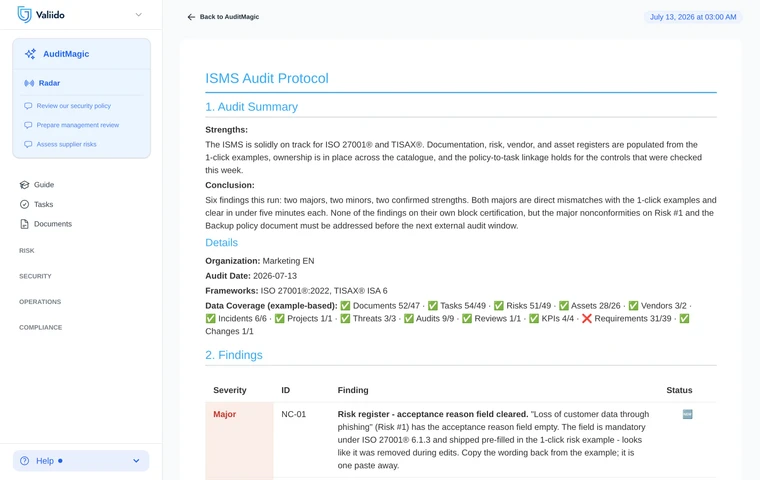The image size is (768, 480).
Task: Click the back arrow icon
Action: 191,17
